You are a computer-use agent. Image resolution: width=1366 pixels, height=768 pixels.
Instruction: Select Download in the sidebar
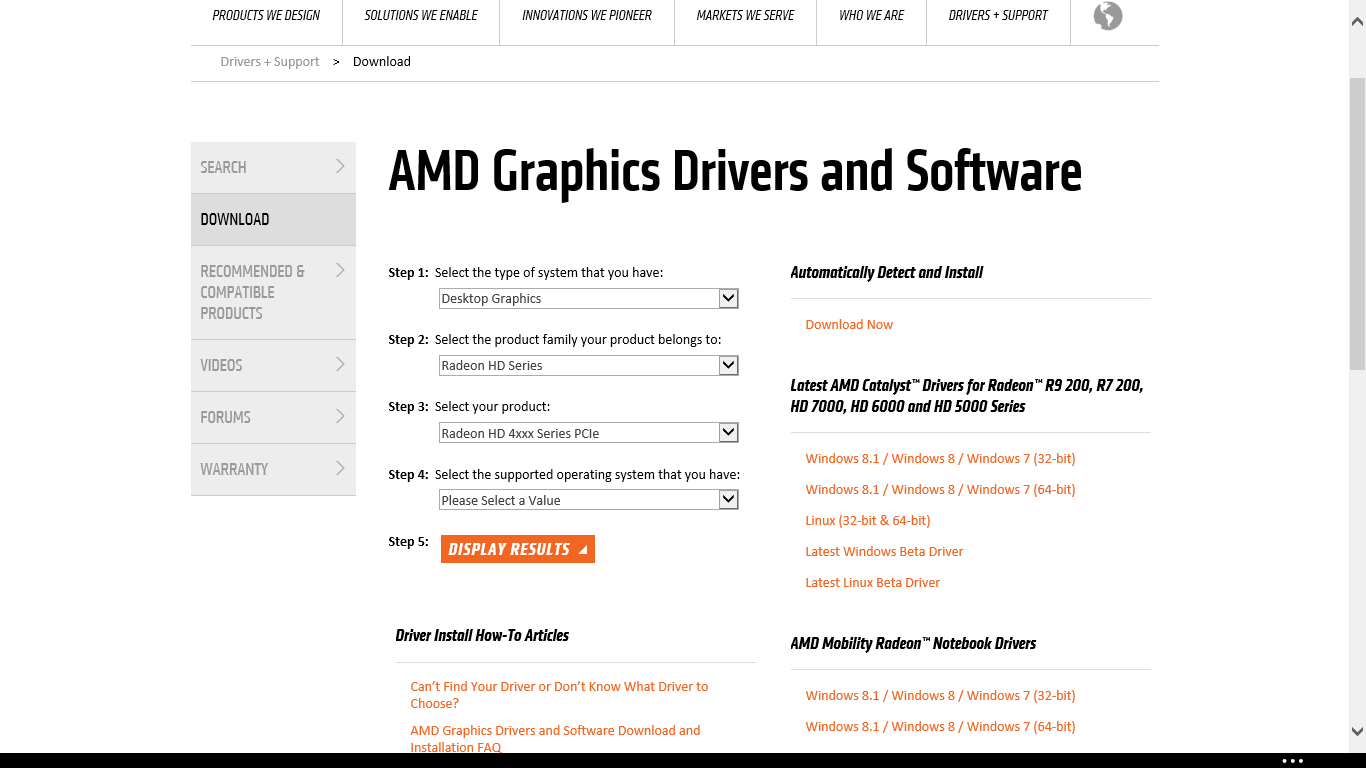click(273, 219)
